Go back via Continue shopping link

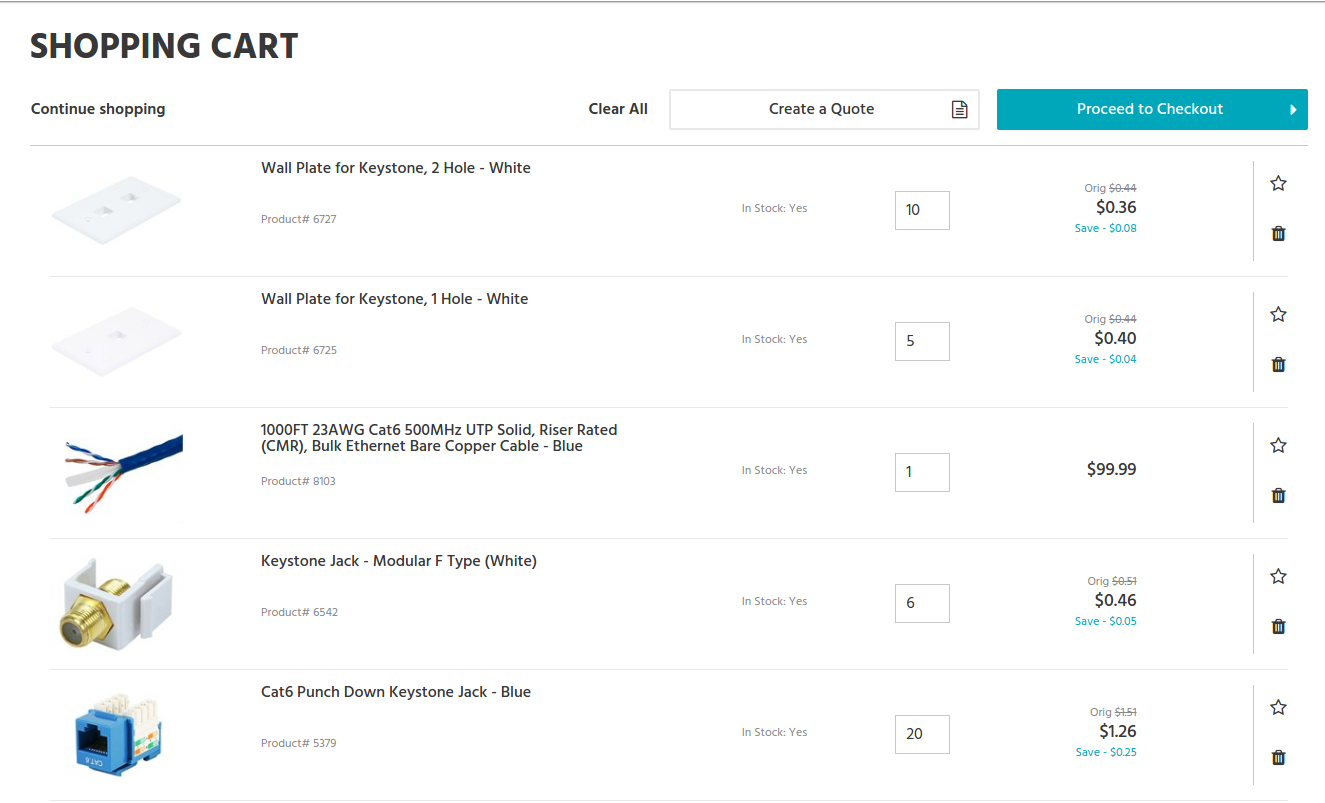[x=98, y=110]
